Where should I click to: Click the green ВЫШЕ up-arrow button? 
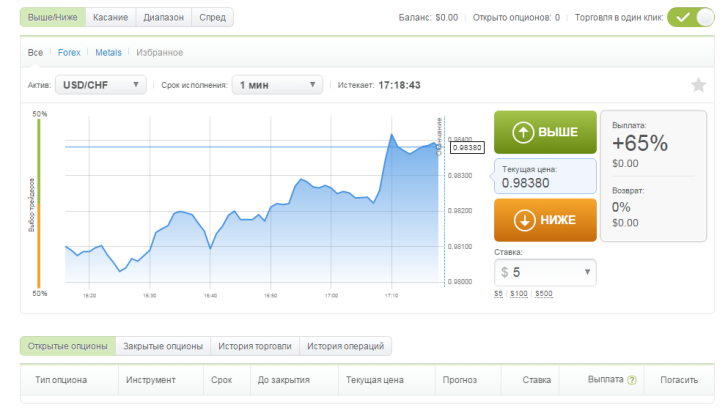[x=544, y=132]
